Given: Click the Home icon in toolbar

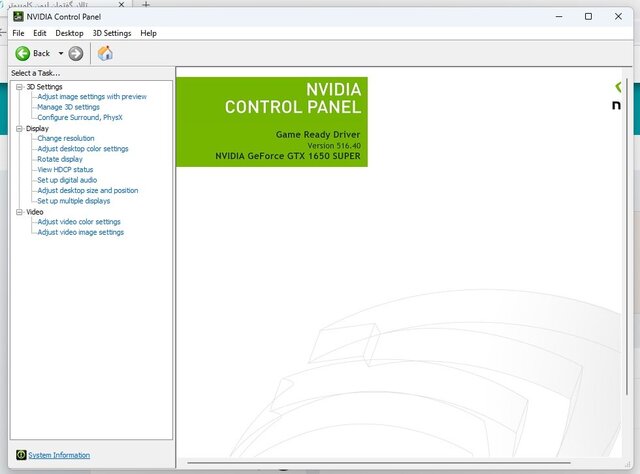Looking at the screenshot, I should coord(105,53).
